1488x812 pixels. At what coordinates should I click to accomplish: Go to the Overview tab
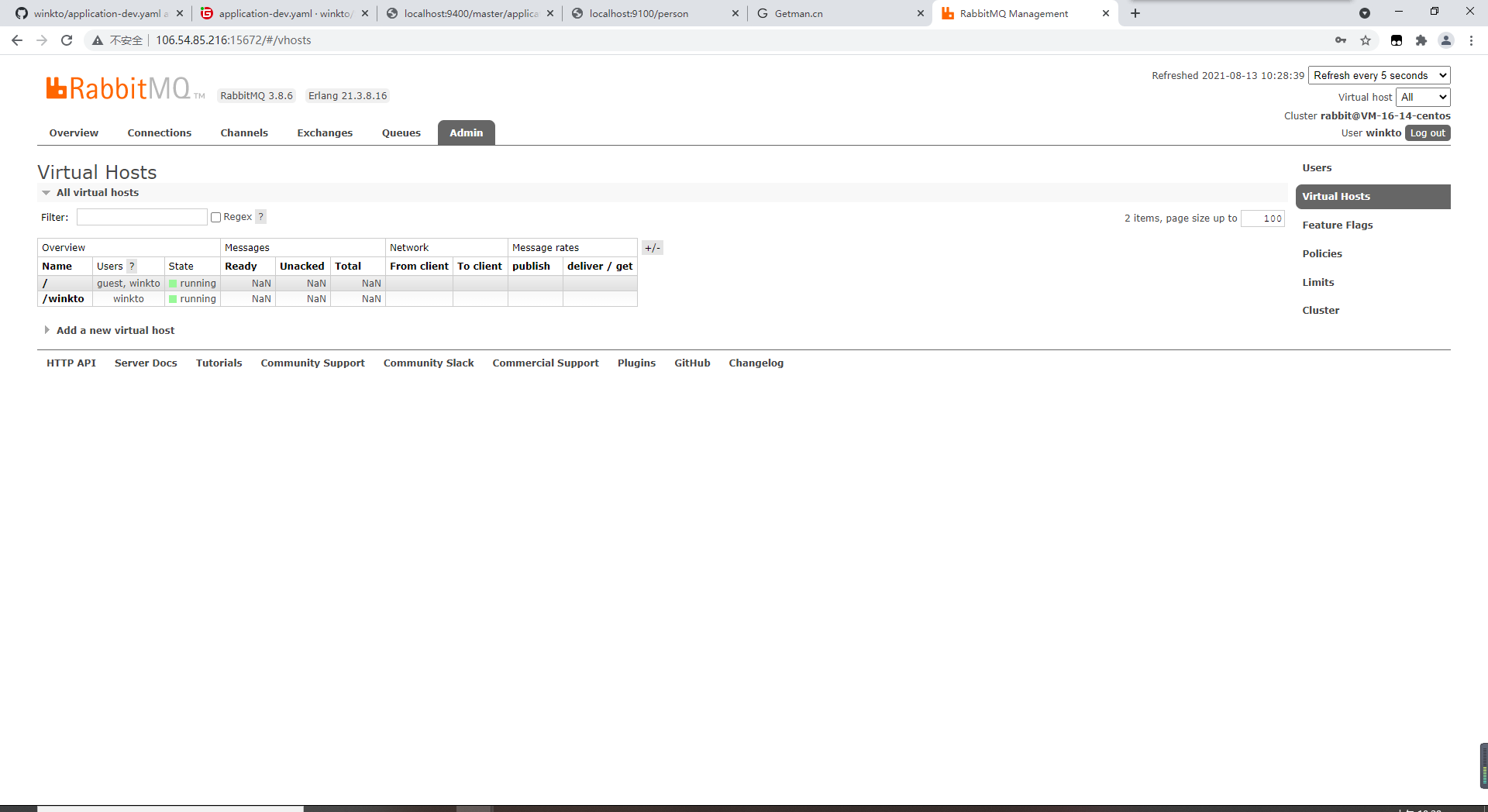tap(74, 132)
